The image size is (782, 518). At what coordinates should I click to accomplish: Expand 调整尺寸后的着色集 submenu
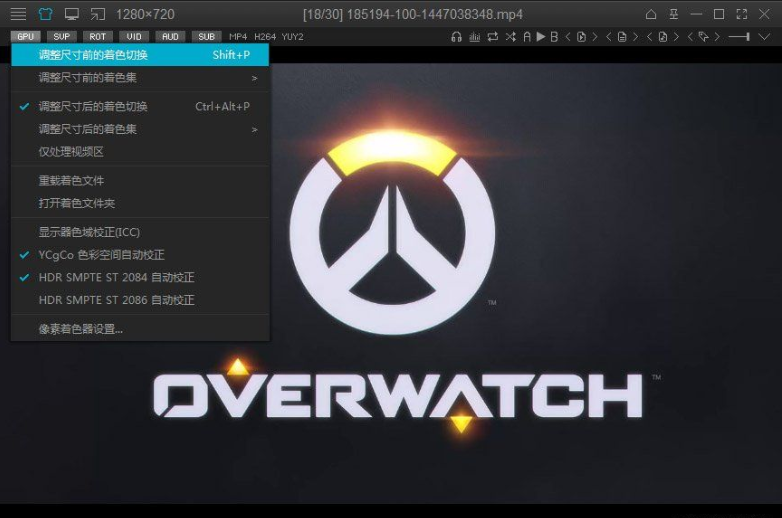140,129
